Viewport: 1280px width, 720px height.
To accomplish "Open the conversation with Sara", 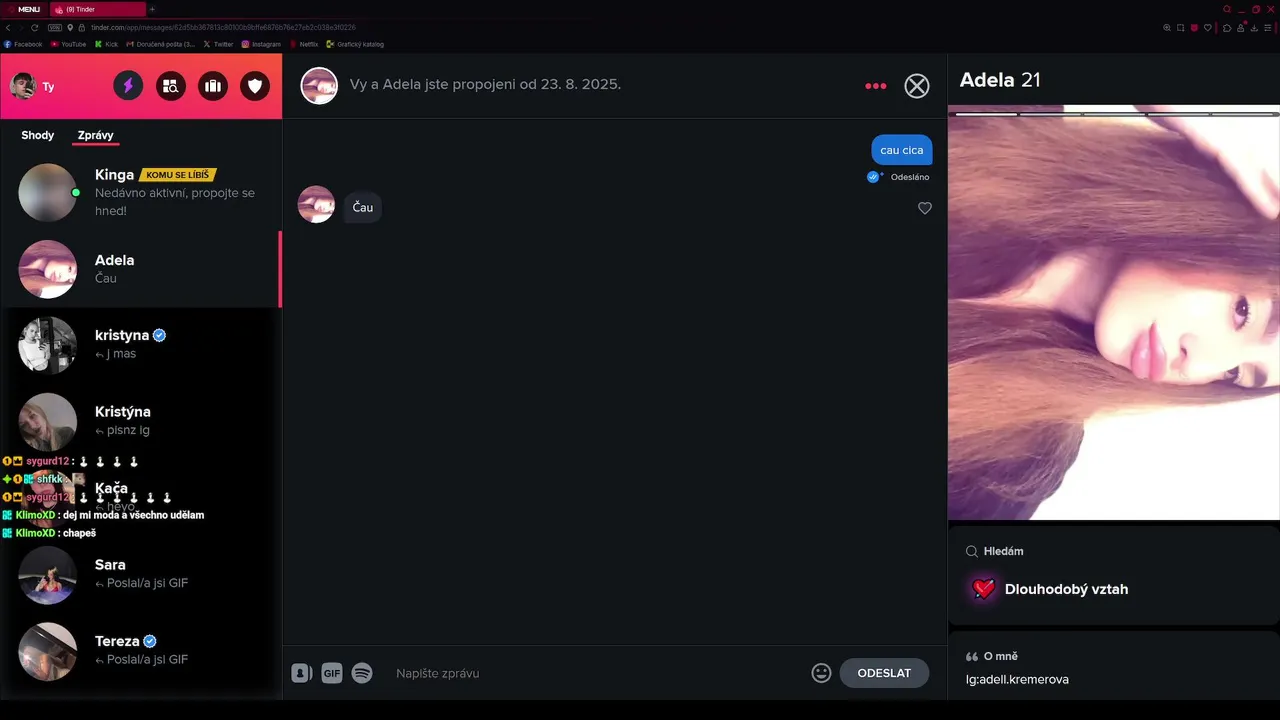I will pos(141,574).
